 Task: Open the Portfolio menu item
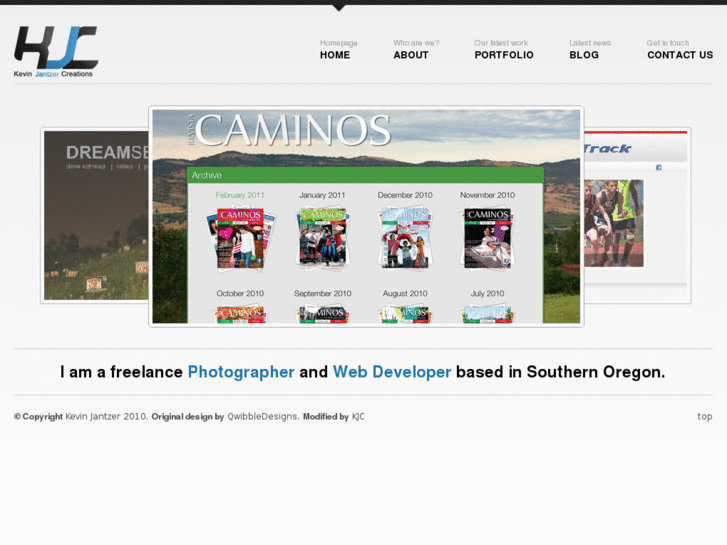coord(504,50)
